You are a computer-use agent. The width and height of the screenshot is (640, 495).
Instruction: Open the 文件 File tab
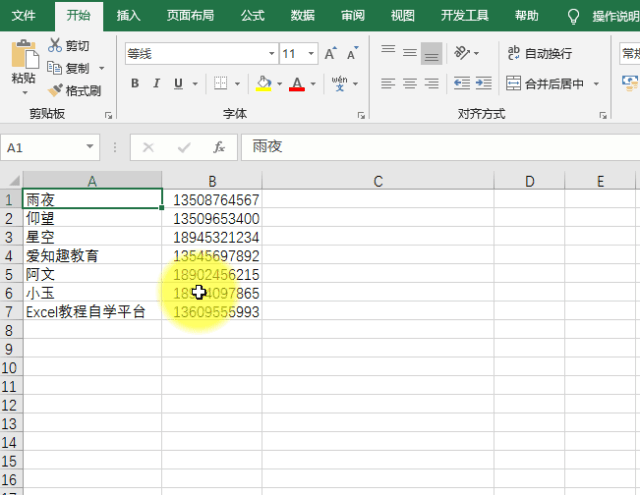point(24,16)
